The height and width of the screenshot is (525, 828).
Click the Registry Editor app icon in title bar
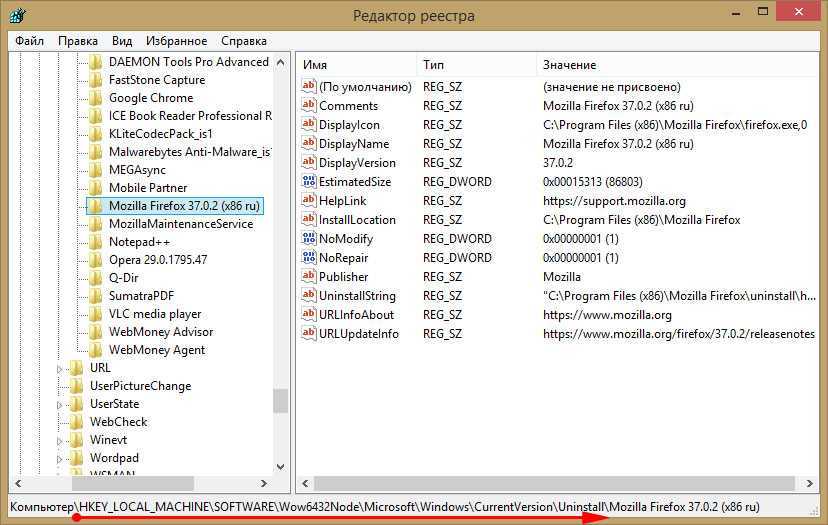[x=17, y=15]
